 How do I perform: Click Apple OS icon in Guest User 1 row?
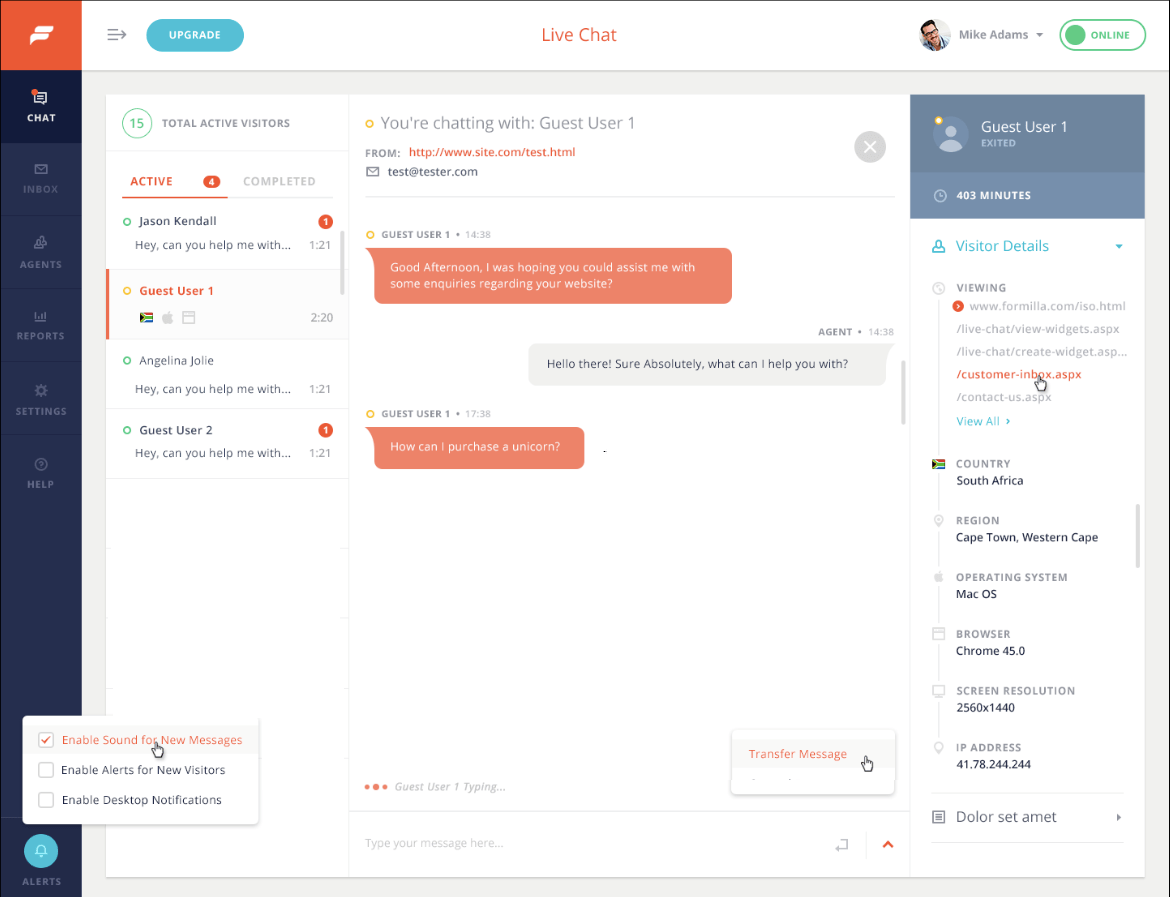pos(168,317)
